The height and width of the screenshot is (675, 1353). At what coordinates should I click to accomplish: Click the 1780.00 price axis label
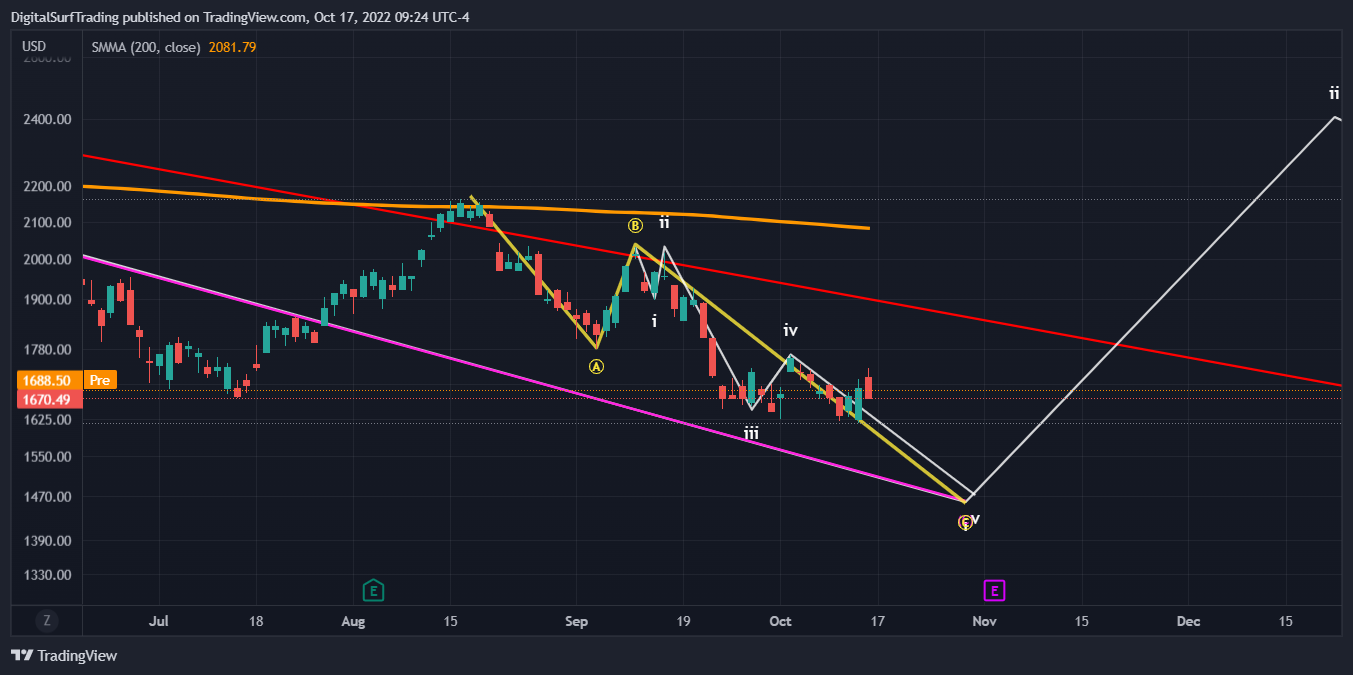pyautogui.click(x=48, y=350)
